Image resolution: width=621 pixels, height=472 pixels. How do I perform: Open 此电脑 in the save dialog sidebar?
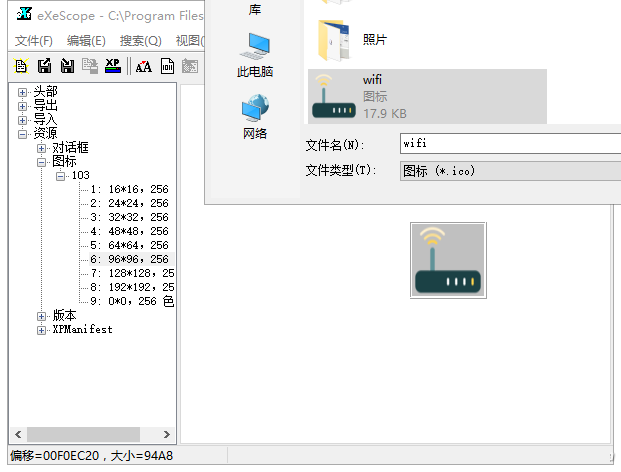(x=255, y=55)
